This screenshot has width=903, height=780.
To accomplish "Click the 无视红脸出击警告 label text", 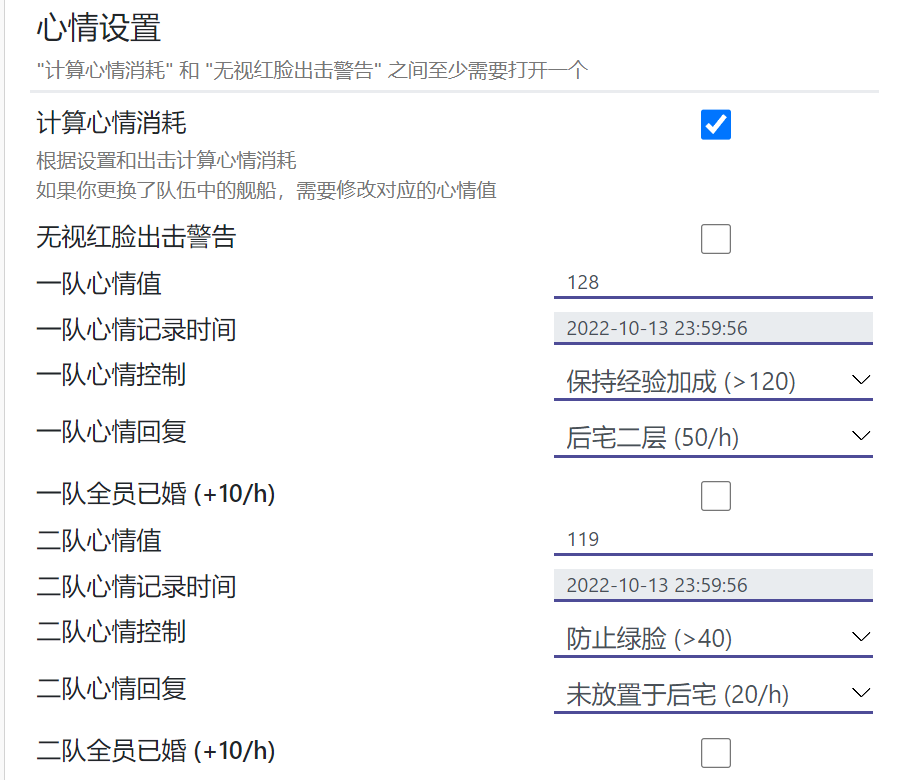I will pyautogui.click(x=136, y=237).
